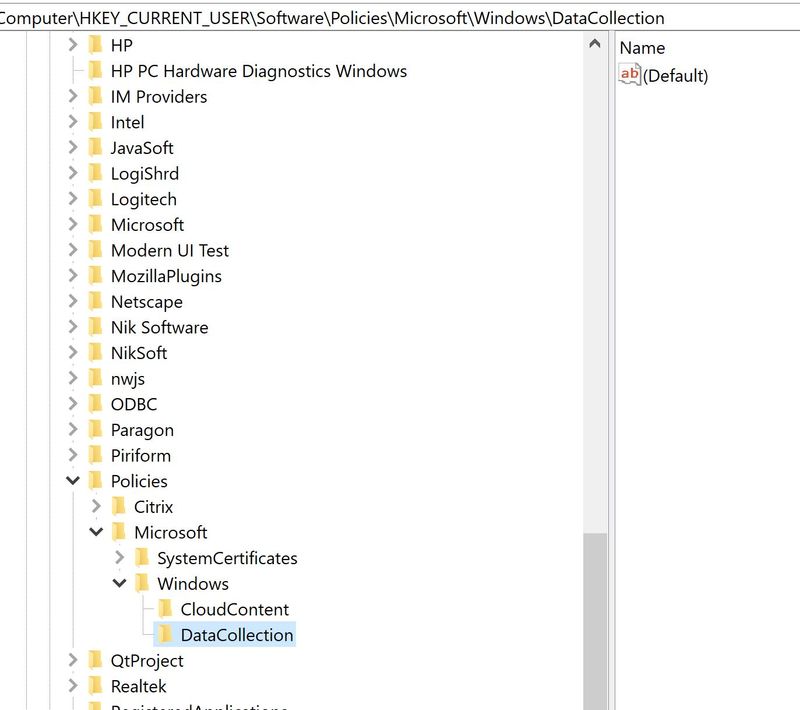Select HP PC Hardware Diagnostics Windows key

[x=259, y=71]
